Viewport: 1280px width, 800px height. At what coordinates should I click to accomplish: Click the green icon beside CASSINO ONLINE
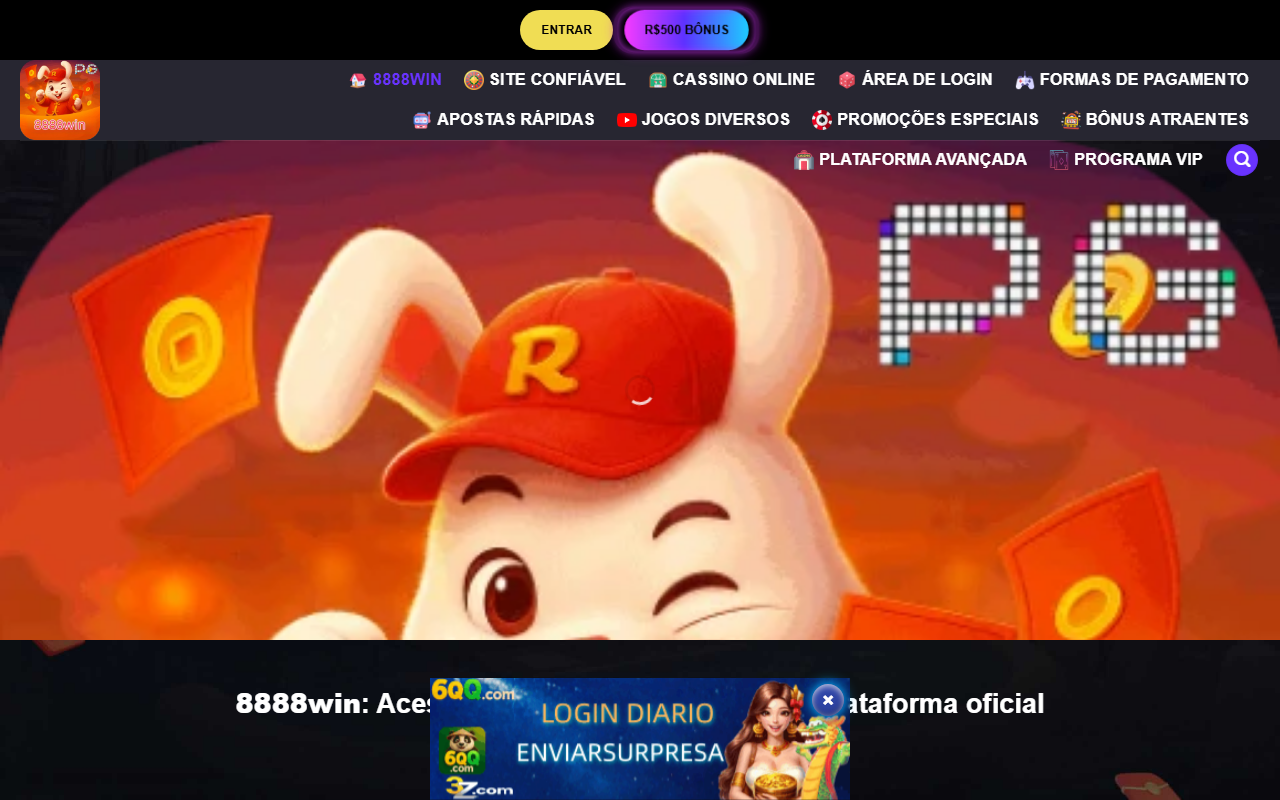click(658, 80)
